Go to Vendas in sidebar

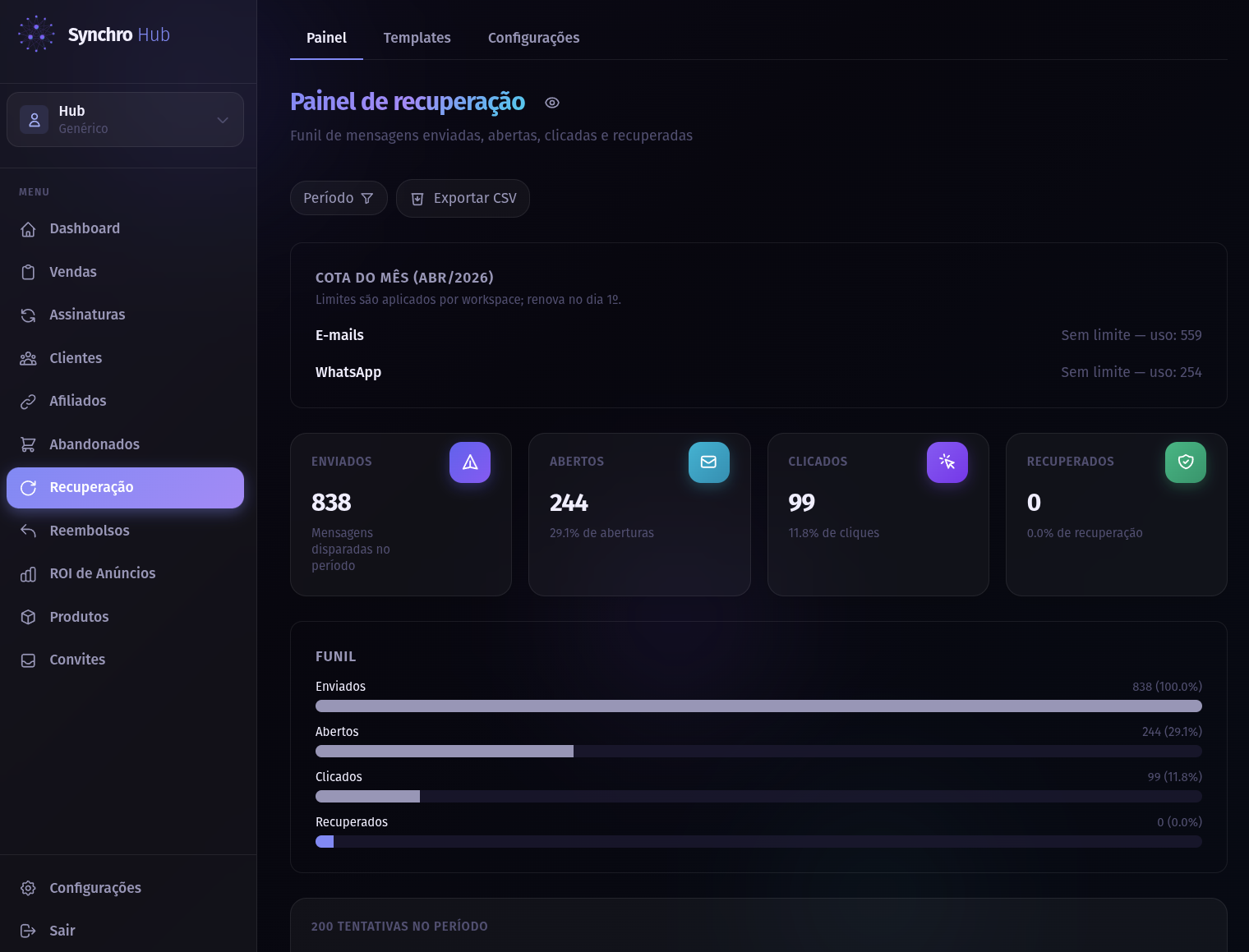(x=125, y=272)
